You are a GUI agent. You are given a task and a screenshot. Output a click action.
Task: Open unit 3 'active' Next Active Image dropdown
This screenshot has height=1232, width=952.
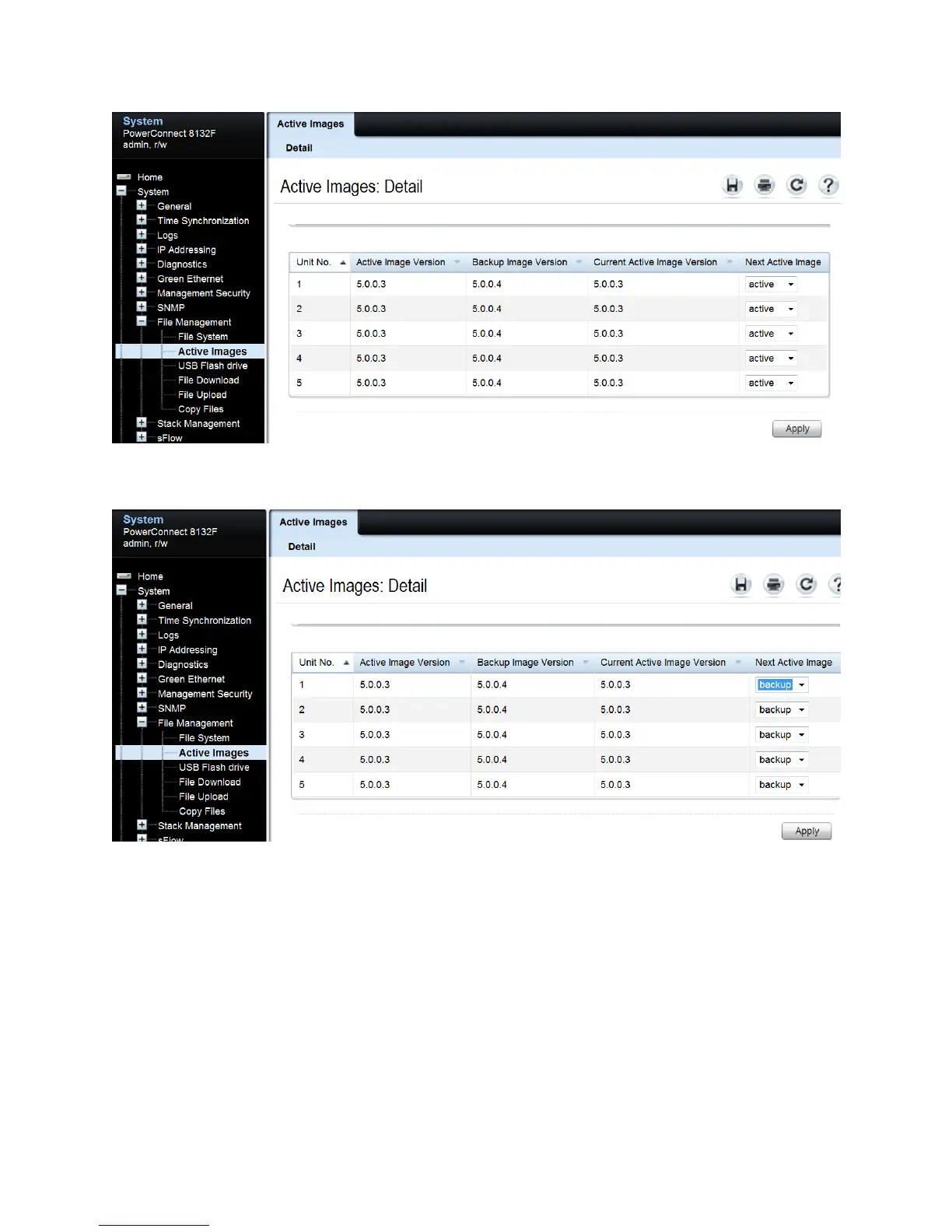tap(772, 334)
